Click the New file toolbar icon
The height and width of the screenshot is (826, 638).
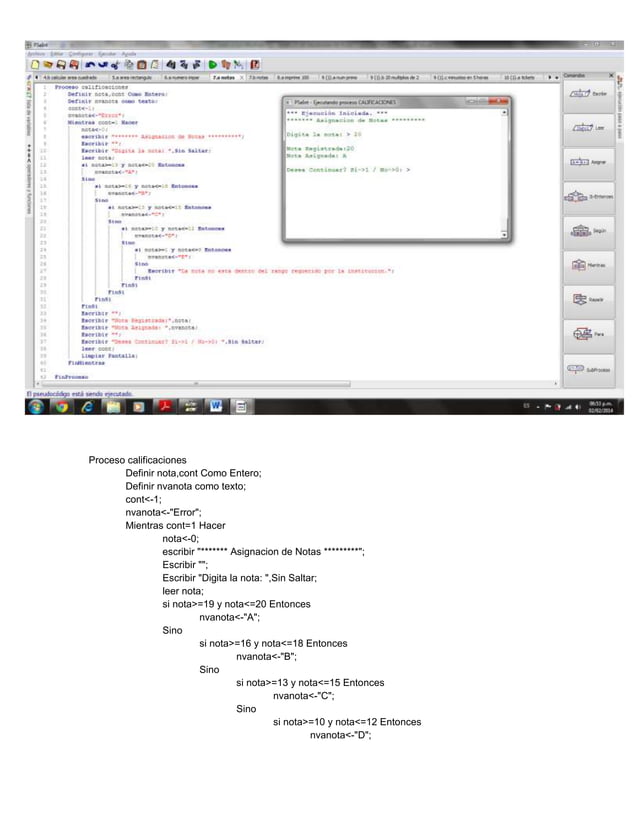pyautogui.click(x=35, y=65)
